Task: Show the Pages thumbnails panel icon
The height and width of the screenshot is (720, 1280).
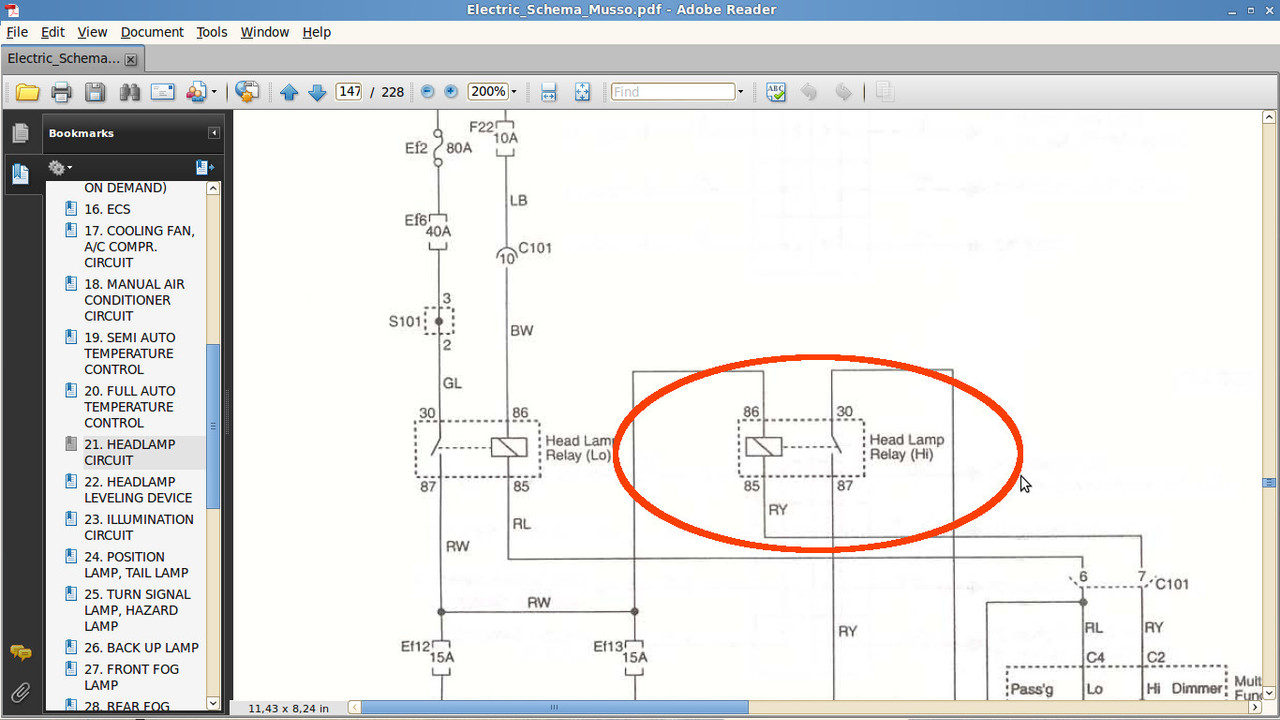Action: (x=20, y=133)
